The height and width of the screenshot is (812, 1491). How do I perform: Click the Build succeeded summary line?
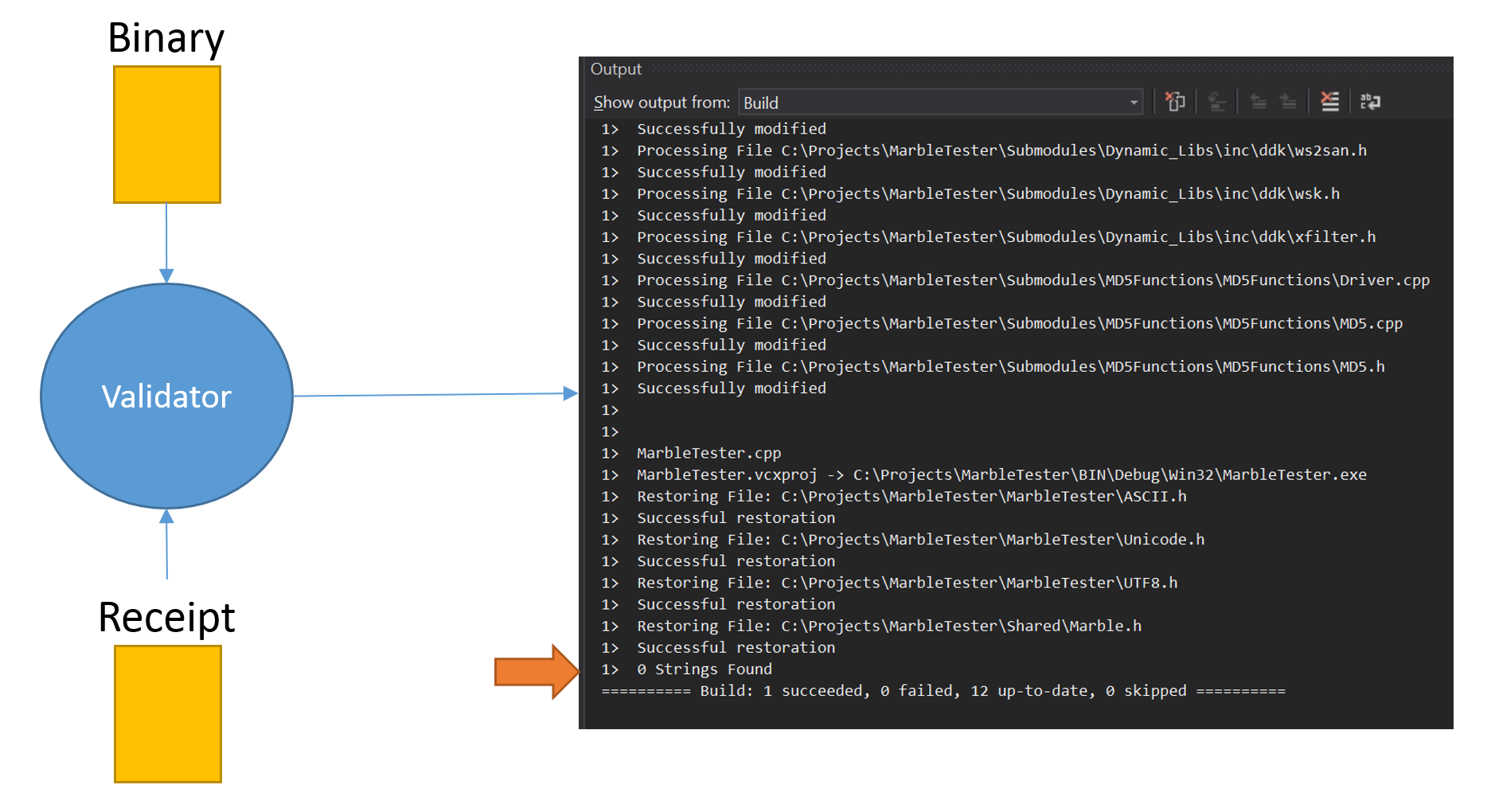[x=943, y=690]
